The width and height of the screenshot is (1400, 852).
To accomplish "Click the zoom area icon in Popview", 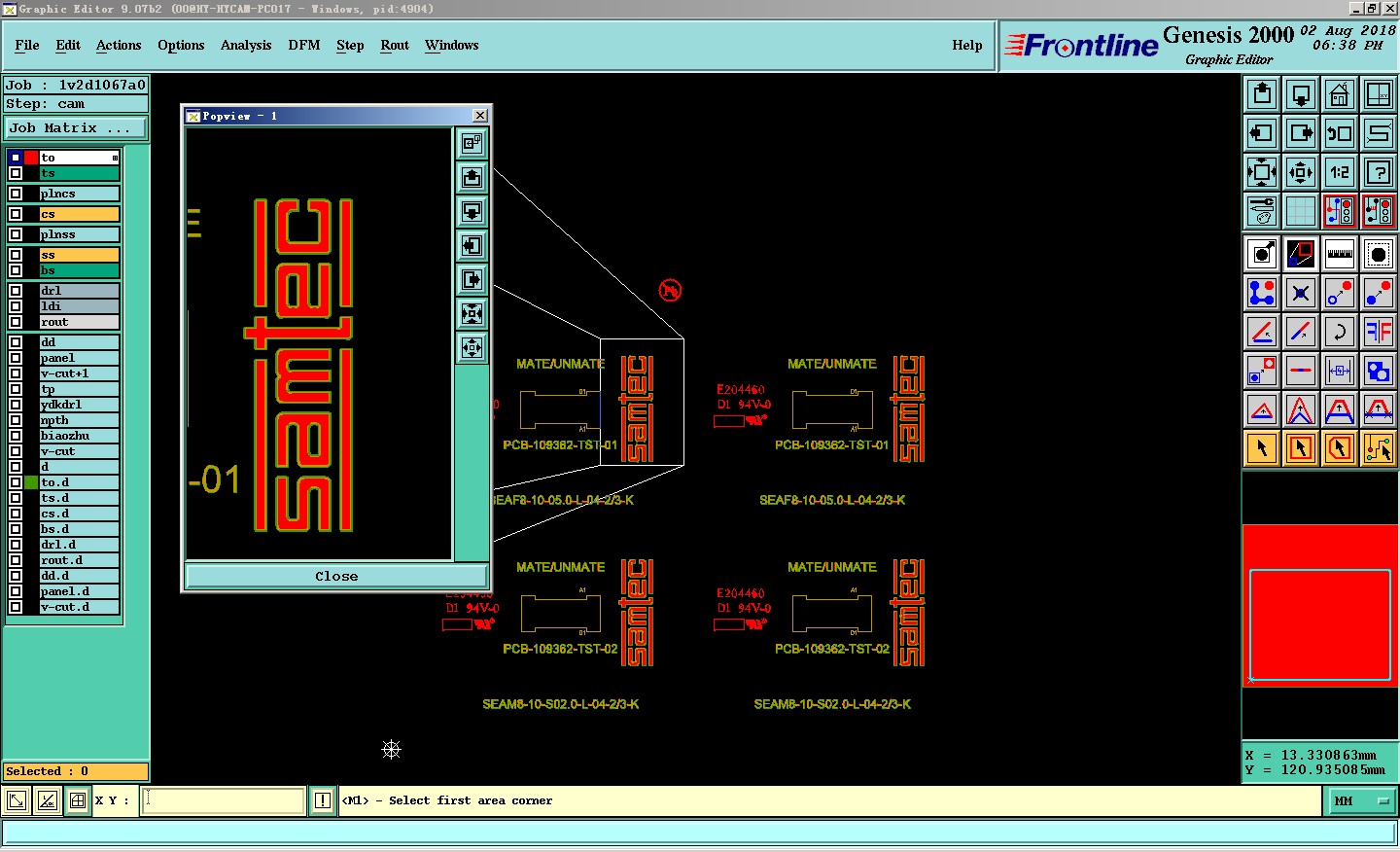I will pos(472,144).
